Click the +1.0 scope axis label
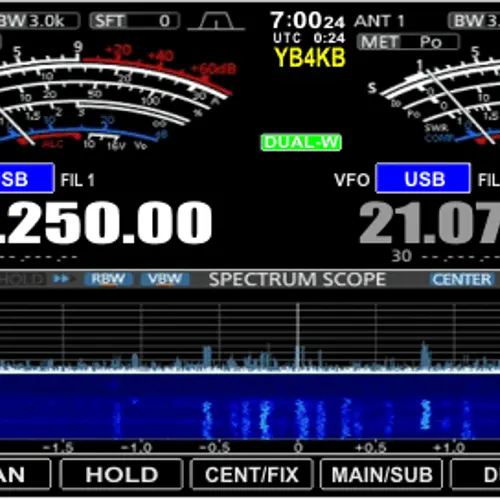 pos(449,447)
